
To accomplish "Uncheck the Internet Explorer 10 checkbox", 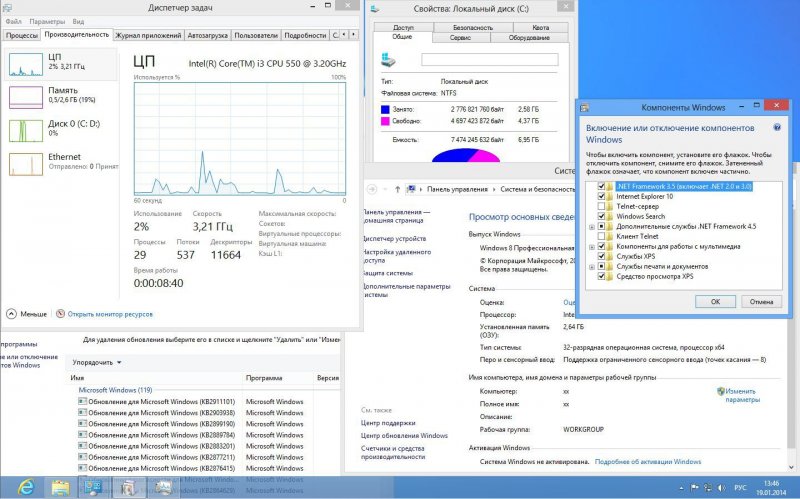I will pyautogui.click(x=601, y=196).
